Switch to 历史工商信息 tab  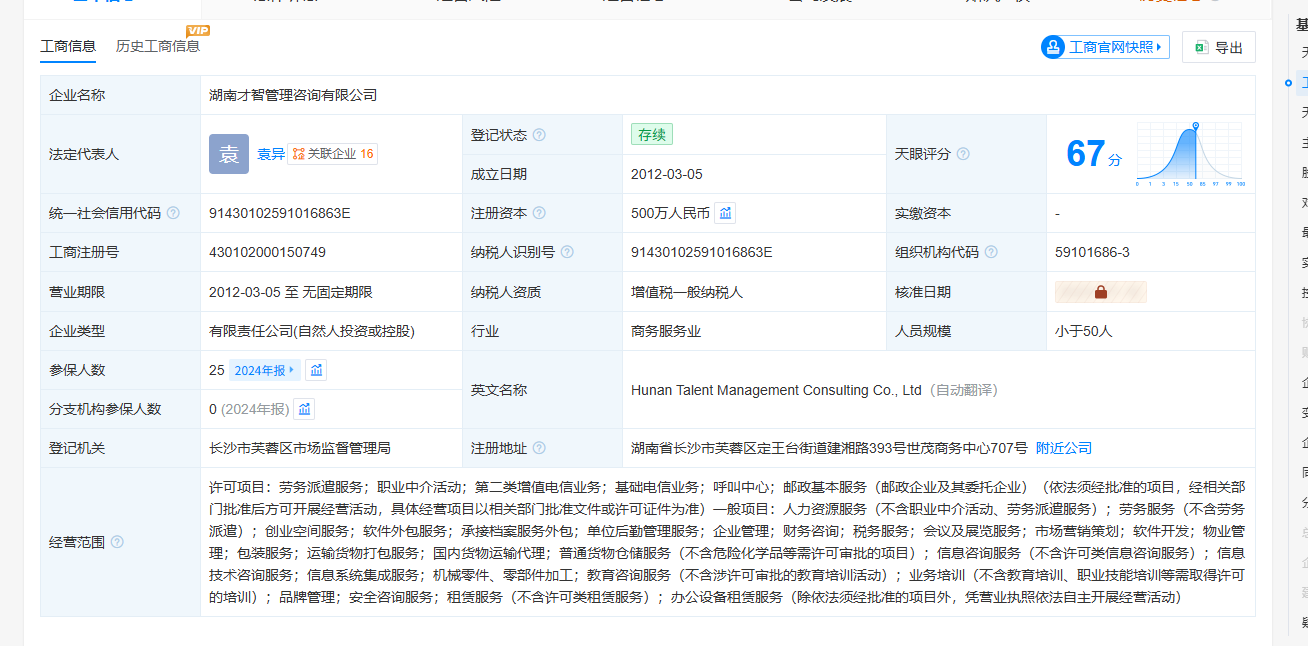(158, 46)
